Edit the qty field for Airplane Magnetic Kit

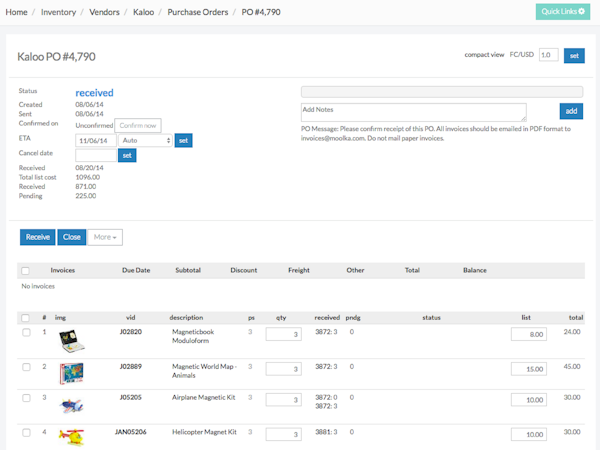click(284, 400)
